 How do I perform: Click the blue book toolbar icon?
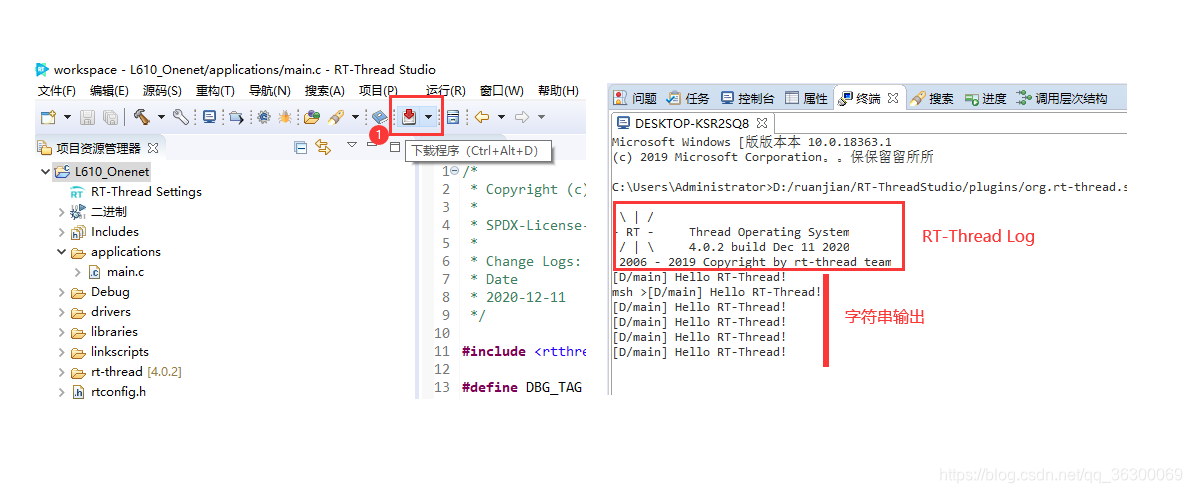pos(379,117)
